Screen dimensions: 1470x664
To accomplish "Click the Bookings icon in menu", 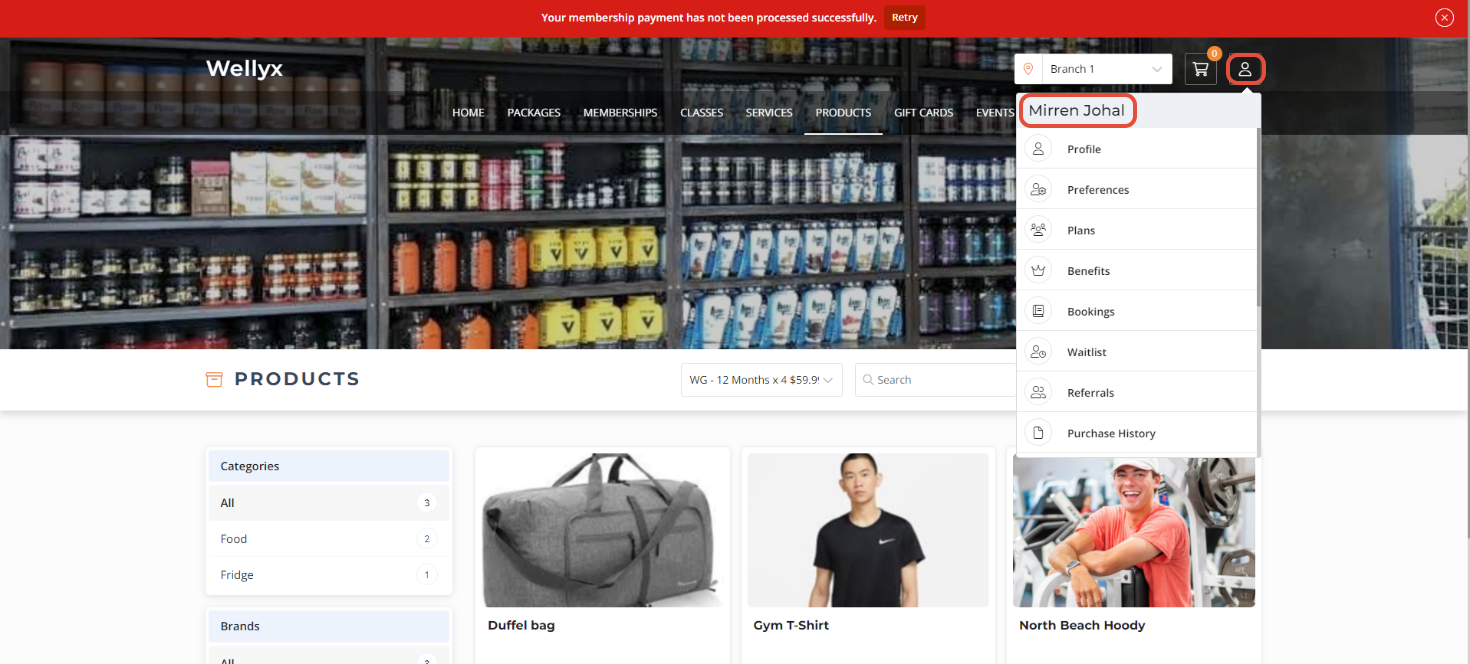I will click(1038, 311).
